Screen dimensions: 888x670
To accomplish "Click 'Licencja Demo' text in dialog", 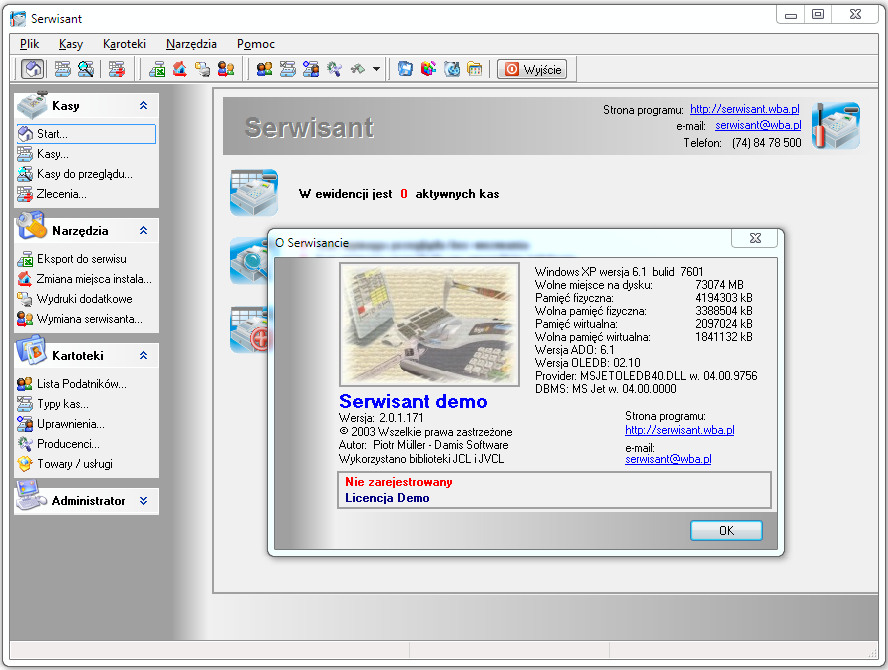I will click(x=387, y=498).
